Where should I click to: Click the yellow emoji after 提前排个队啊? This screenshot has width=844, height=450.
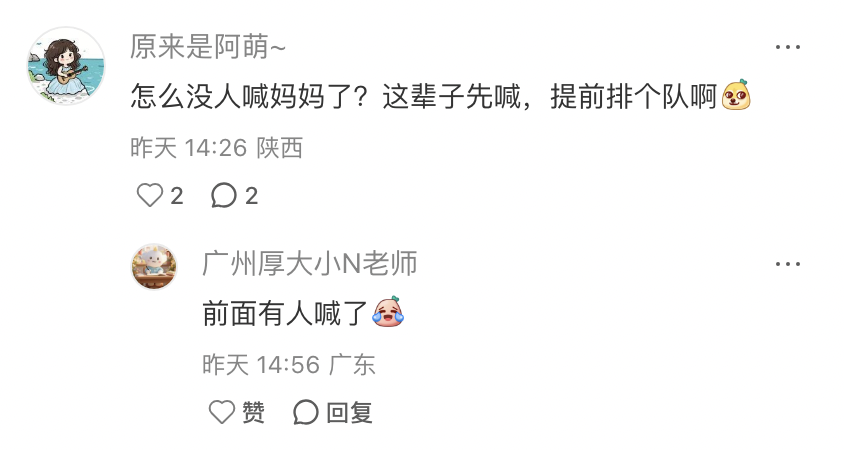(x=736, y=95)
